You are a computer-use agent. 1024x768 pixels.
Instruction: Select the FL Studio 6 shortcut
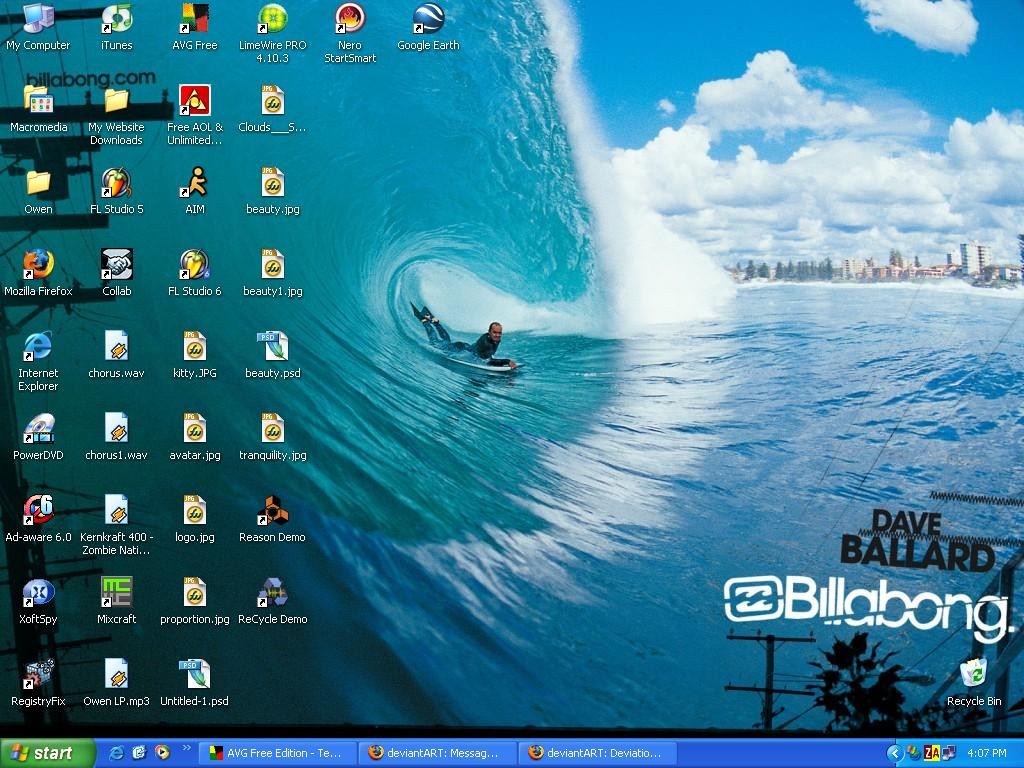coord(195,273)
